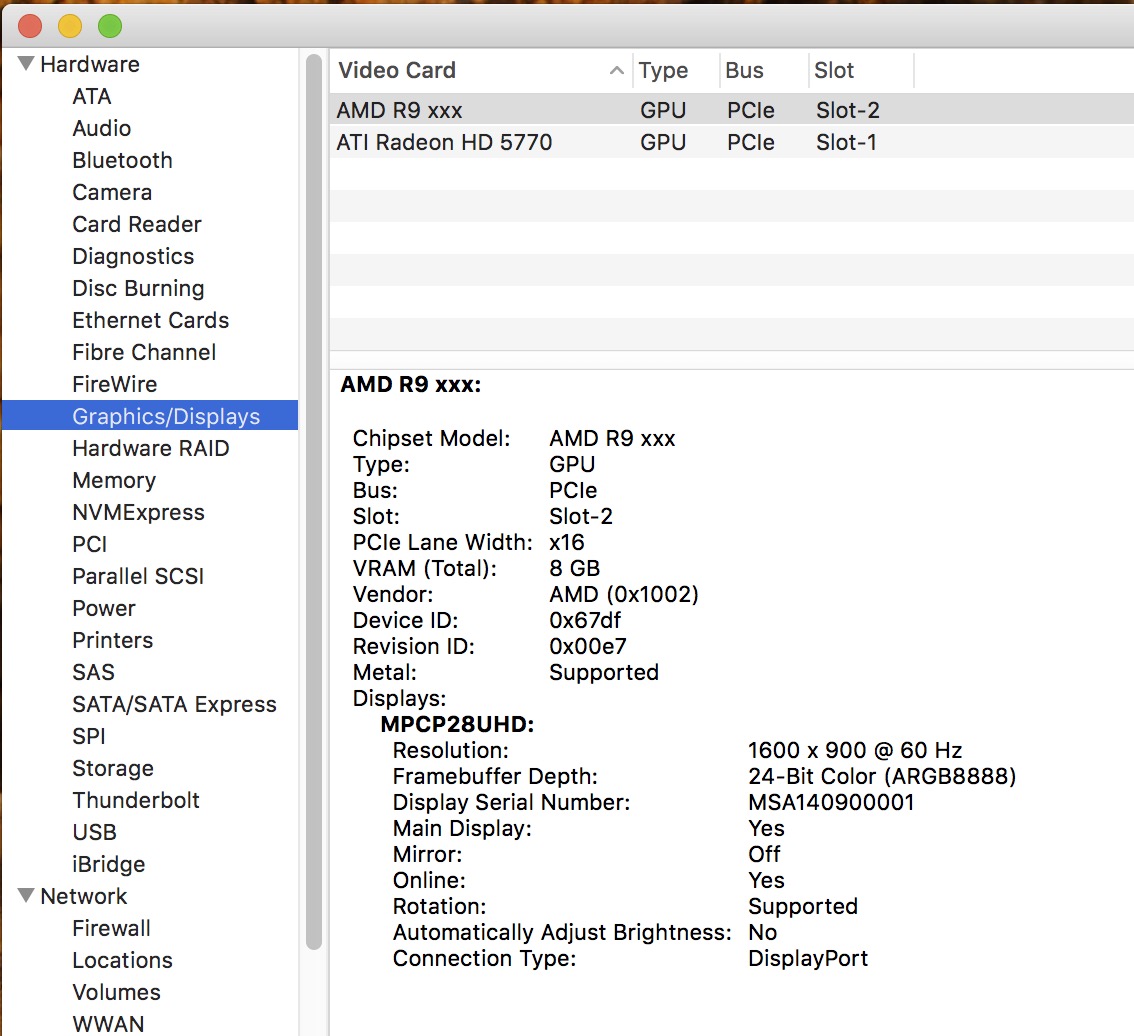Select FireWire in the sidebar

pos(114,384)
